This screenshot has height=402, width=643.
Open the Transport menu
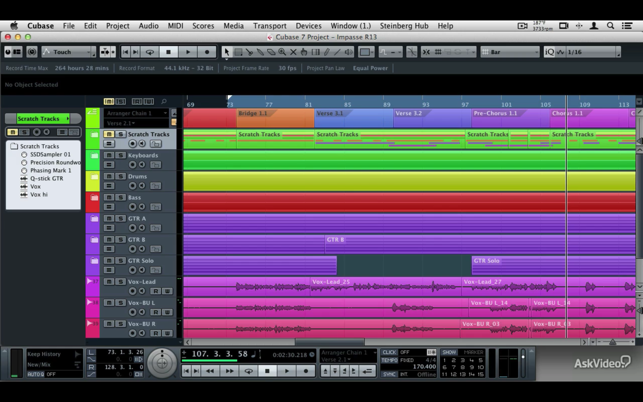tap(269, 25)
